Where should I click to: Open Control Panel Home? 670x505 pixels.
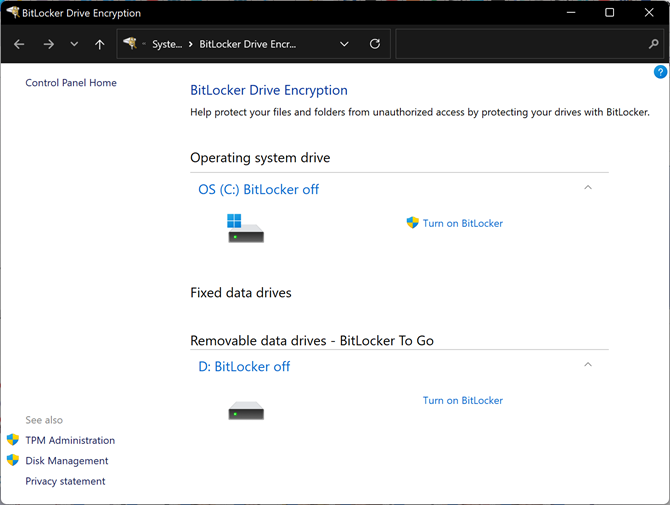71,83
